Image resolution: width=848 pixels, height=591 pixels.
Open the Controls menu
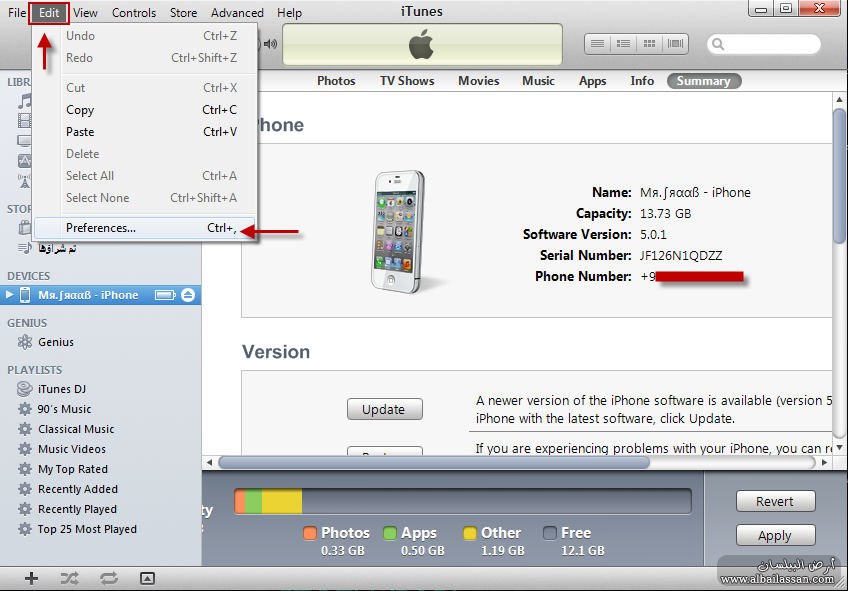[x=134, y=12]
